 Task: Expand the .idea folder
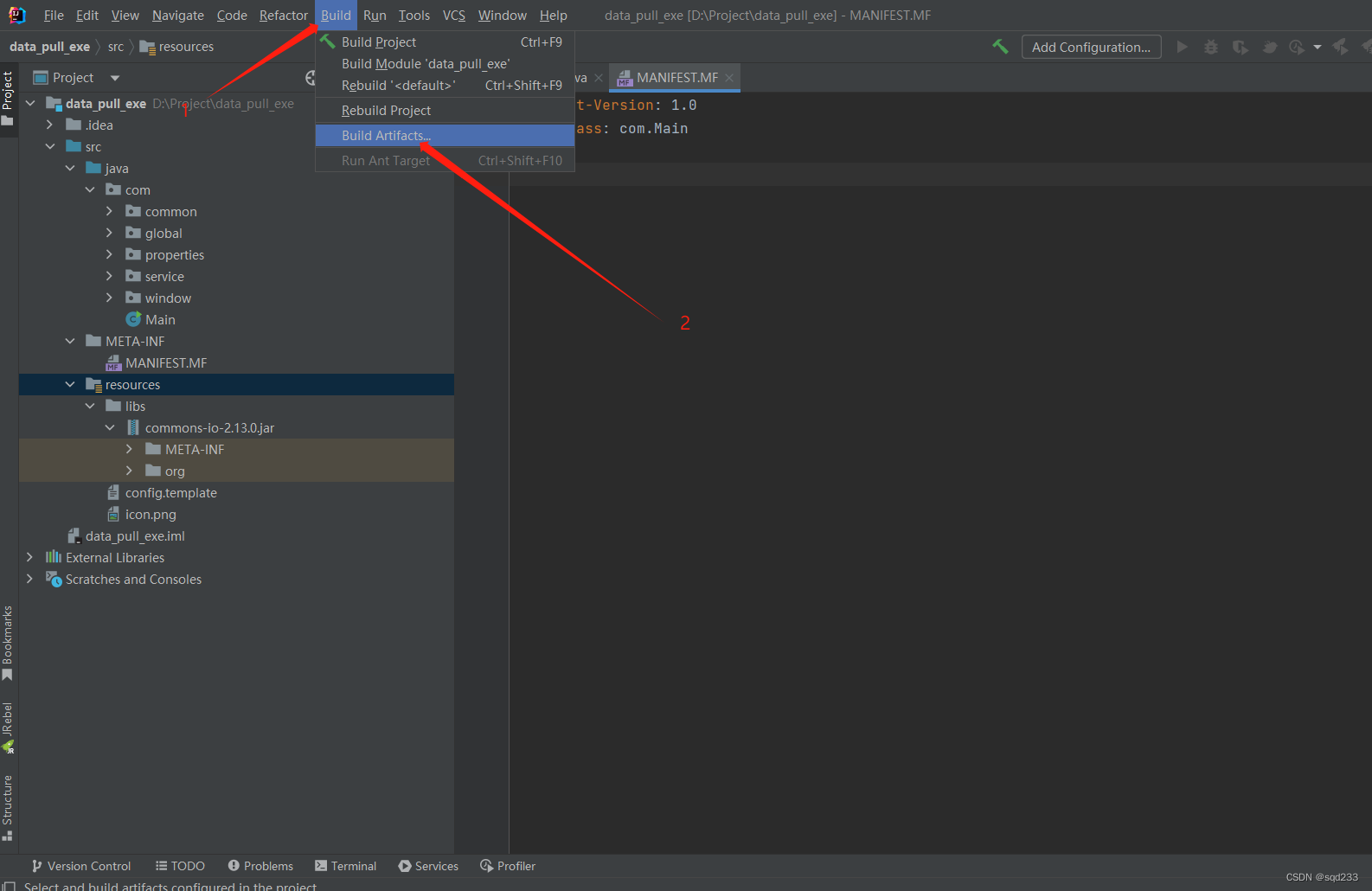(x=50, y=125)
